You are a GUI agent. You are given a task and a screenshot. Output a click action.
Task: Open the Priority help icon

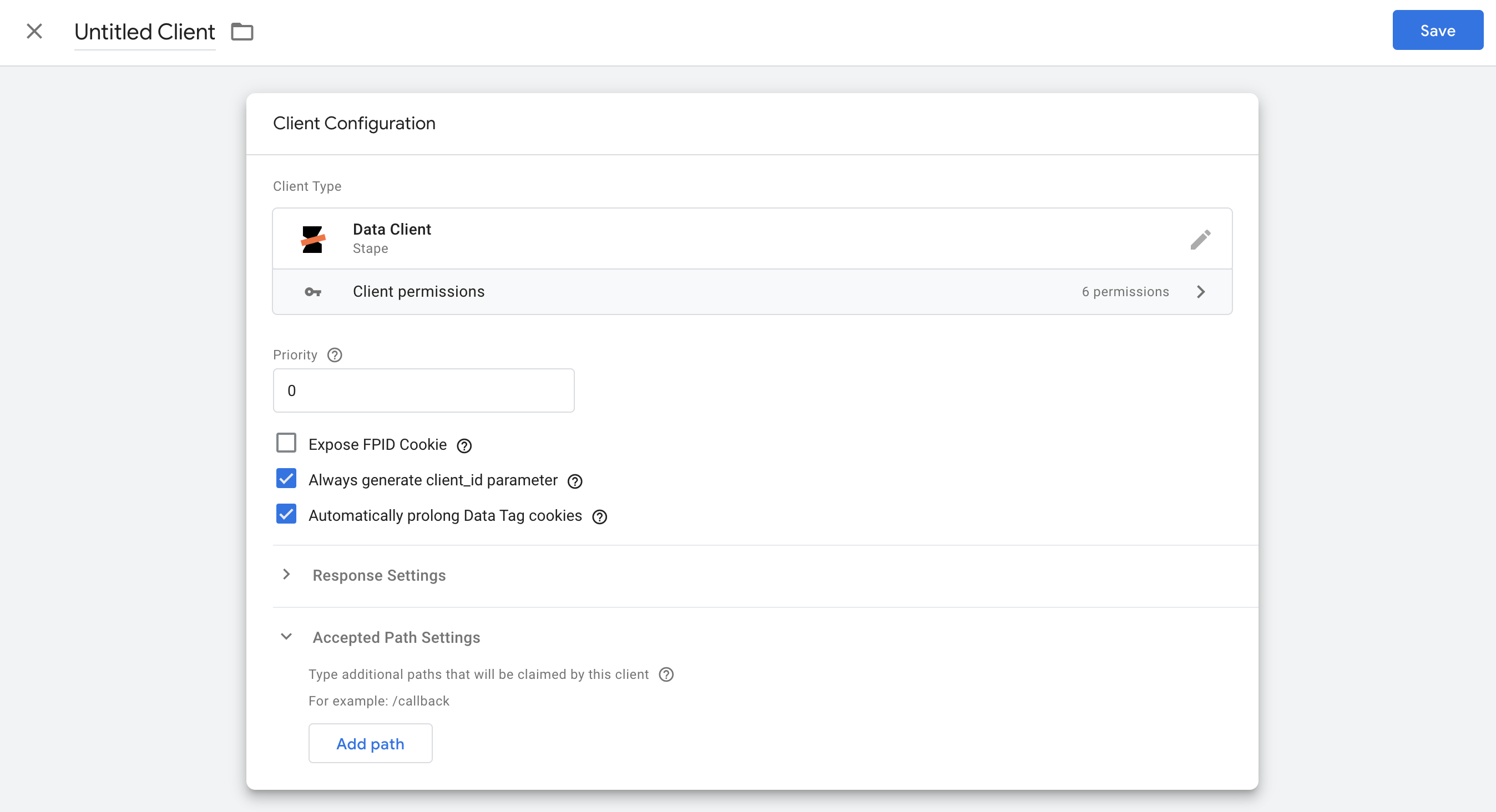tap(335, 354)
